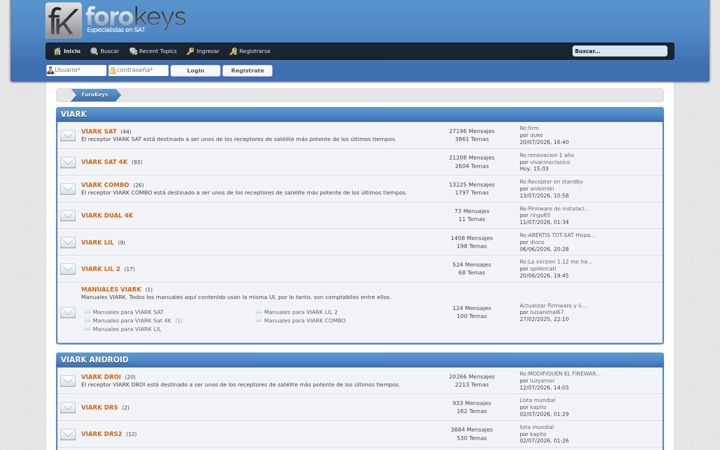Open subforum Manuales para VIARK LIL 2
Viewport: 720px width, 450px height.
(x=301, y=312)
